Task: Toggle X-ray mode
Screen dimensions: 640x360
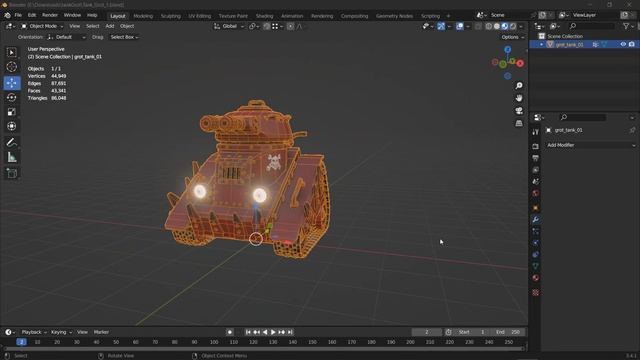Action: [x=478, y=26]
